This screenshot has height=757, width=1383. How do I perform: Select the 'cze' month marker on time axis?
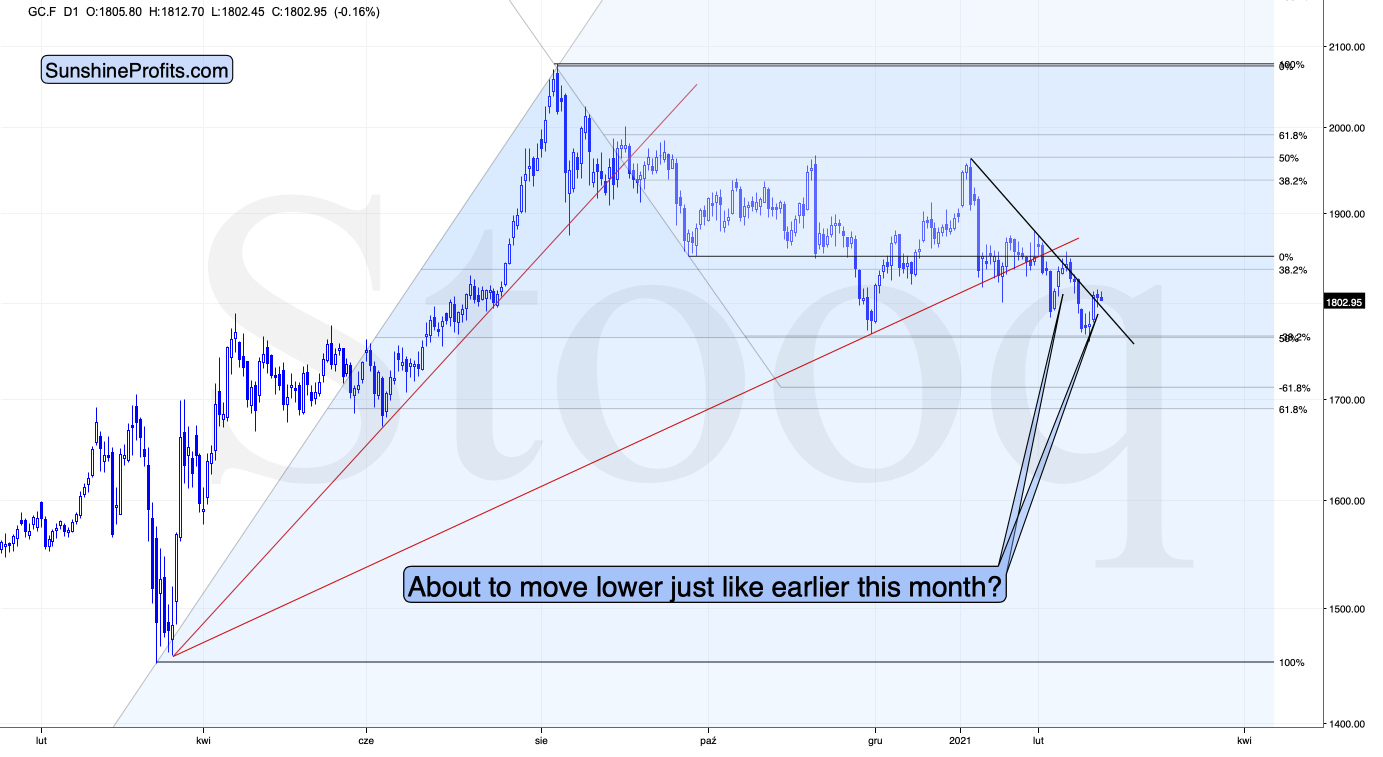coord(367,742)
